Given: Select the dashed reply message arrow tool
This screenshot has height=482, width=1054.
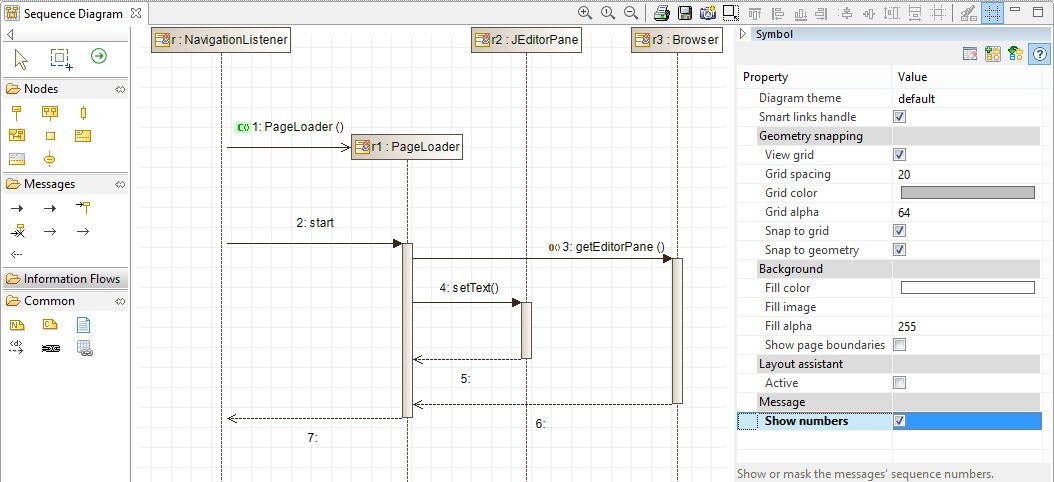Looking at the screenshot, I should tap(17, 255).
